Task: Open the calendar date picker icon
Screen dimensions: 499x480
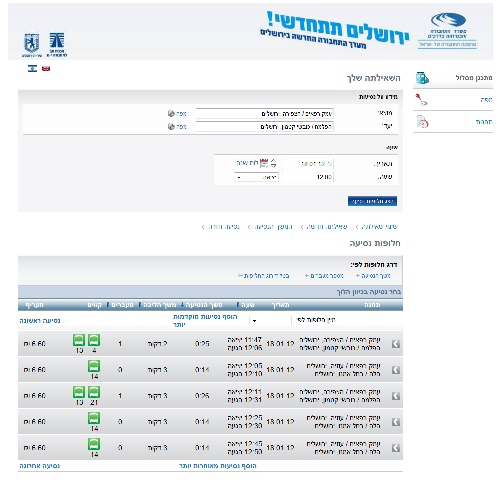Action: [x=264, y=163]
